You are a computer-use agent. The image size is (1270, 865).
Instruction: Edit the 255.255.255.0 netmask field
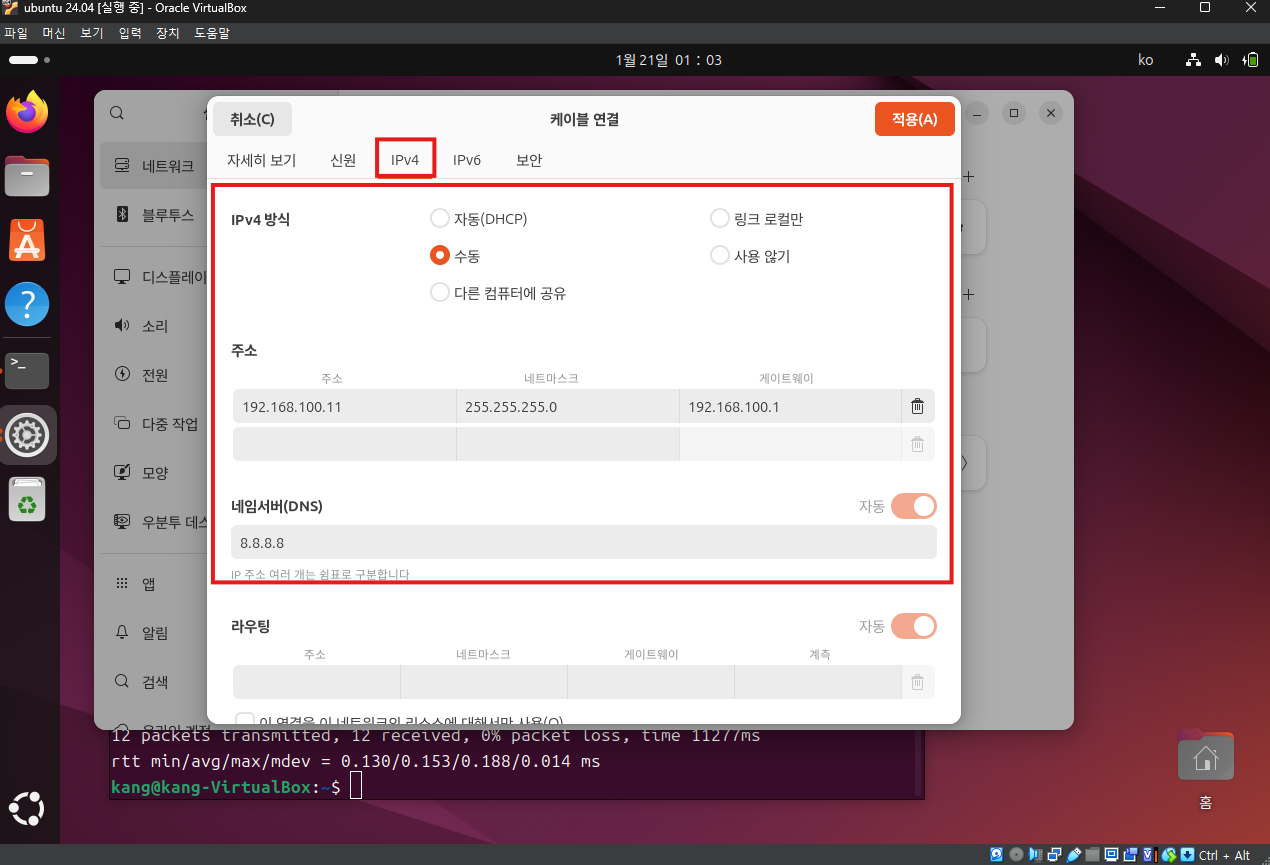(567, 407)
